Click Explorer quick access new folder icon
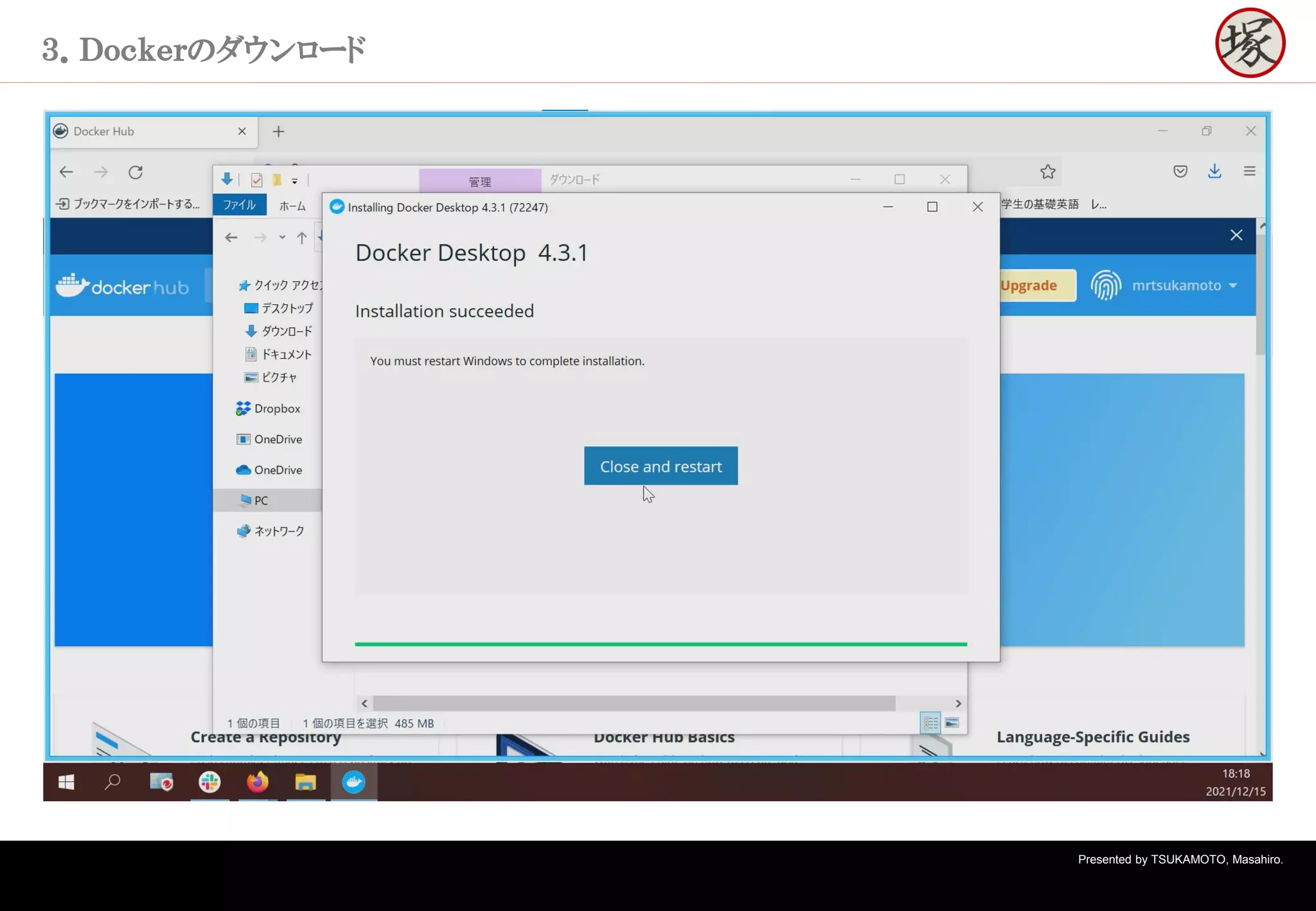Image resolution: width=1316 pixels, height=911 pixels. tap(277, 180)
